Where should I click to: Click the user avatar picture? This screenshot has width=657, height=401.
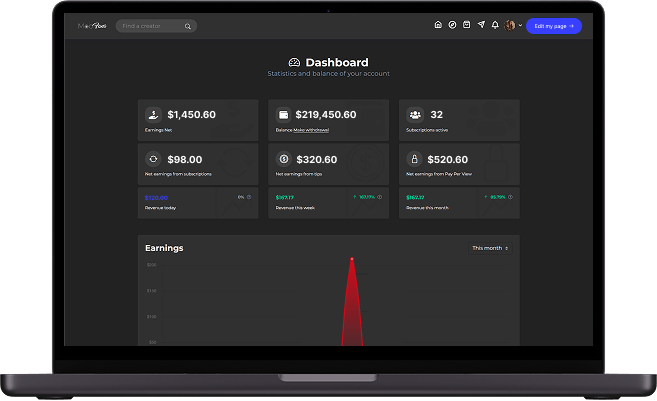coord(510,26)
